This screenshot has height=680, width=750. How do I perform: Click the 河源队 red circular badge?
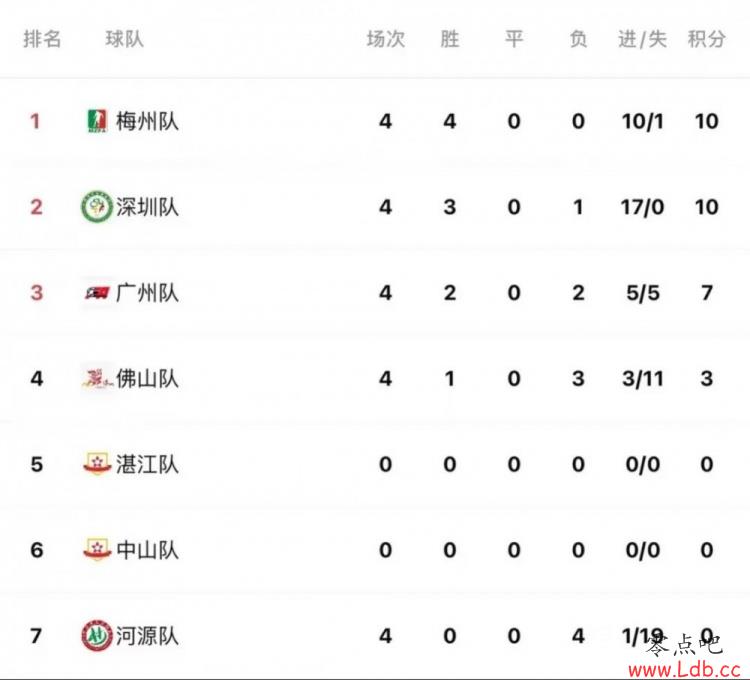97,636
